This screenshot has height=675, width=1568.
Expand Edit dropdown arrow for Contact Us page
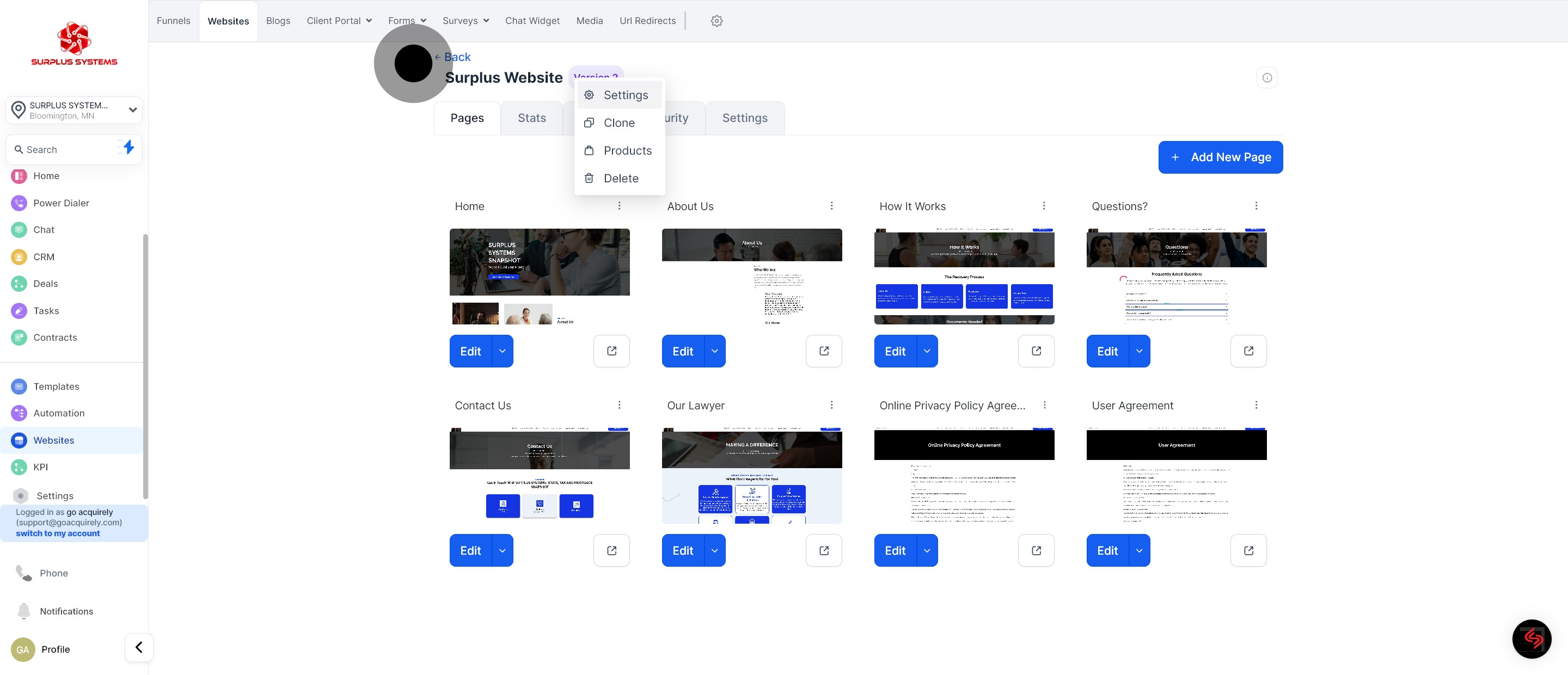point(502,550)
